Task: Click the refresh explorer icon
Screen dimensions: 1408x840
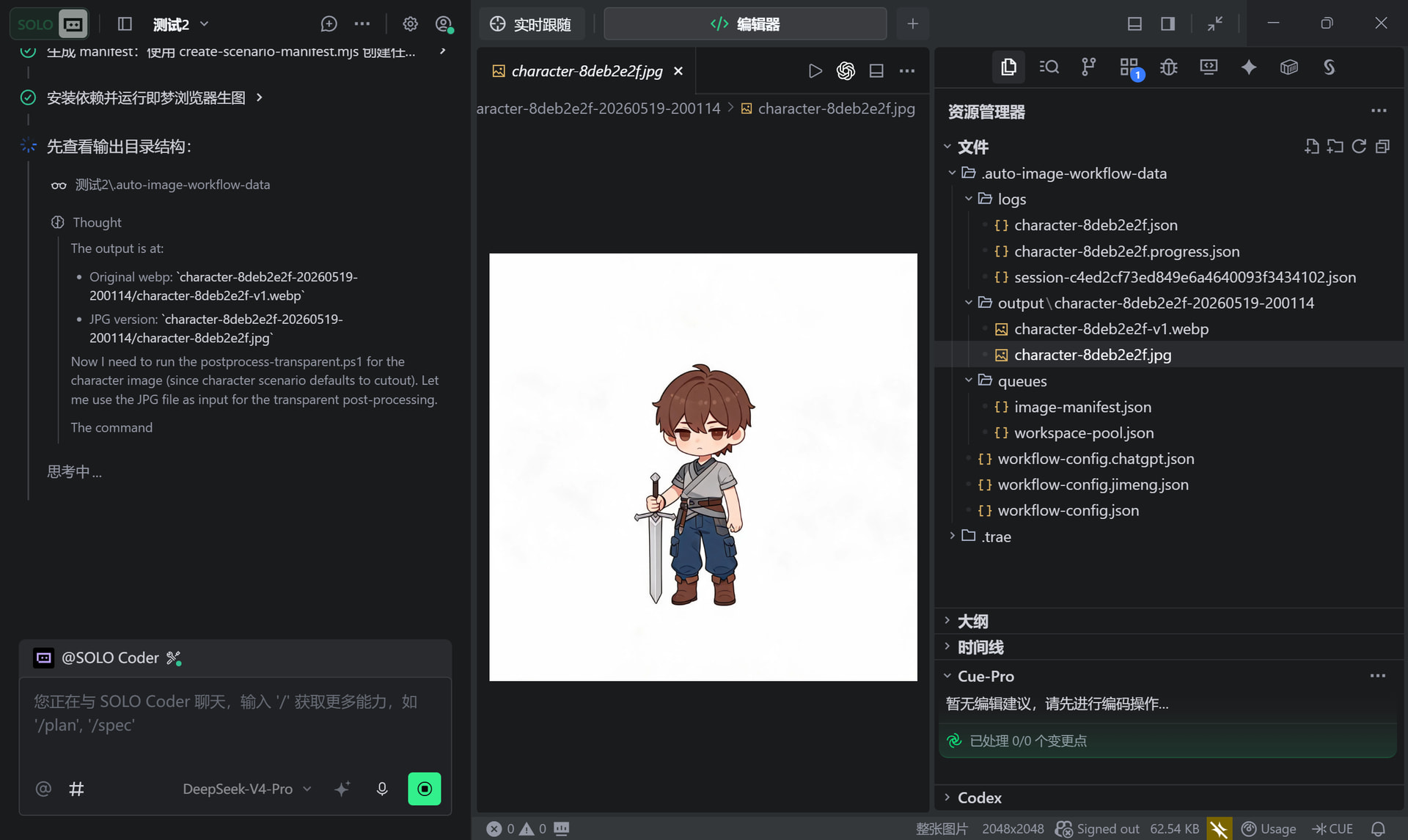Action: tap(1359, 147)
